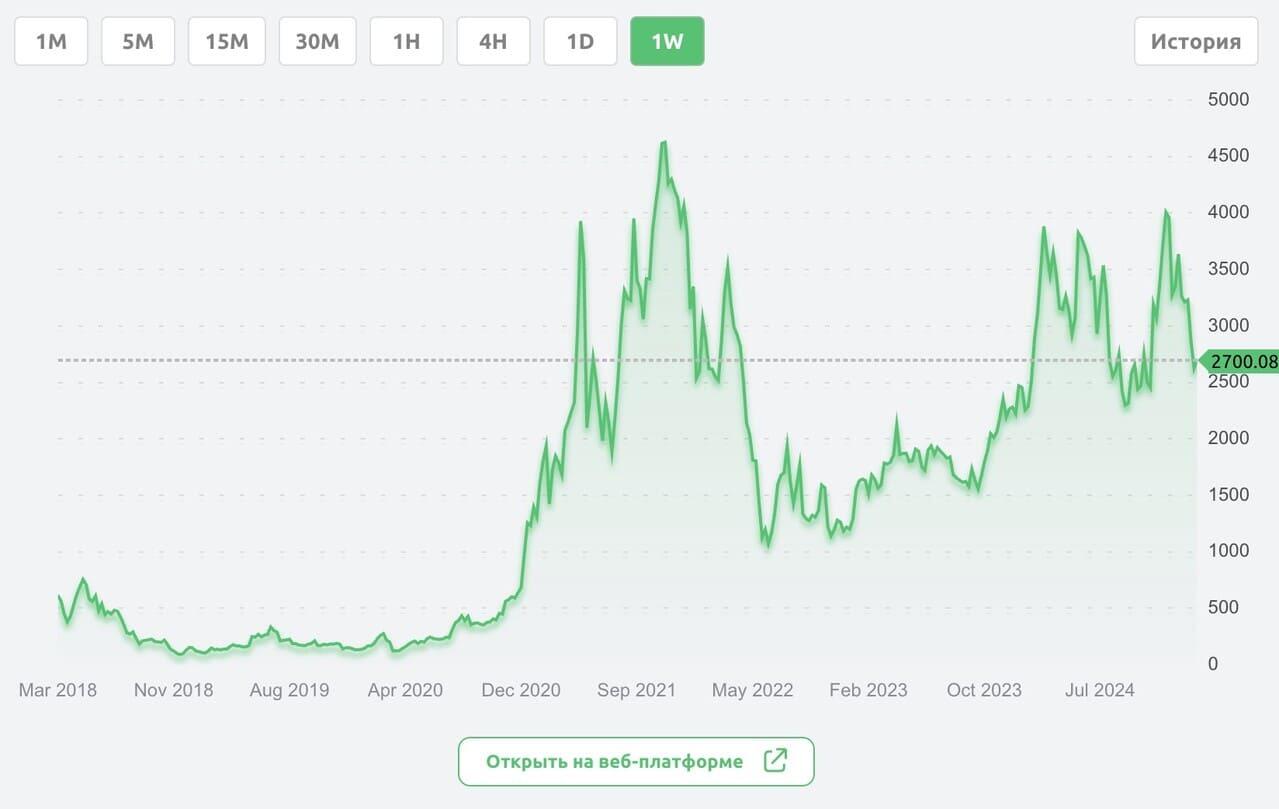This screenshot has height=809, width=1279.
Task: Set chart interval to 30M
Action: coord(317,41)
